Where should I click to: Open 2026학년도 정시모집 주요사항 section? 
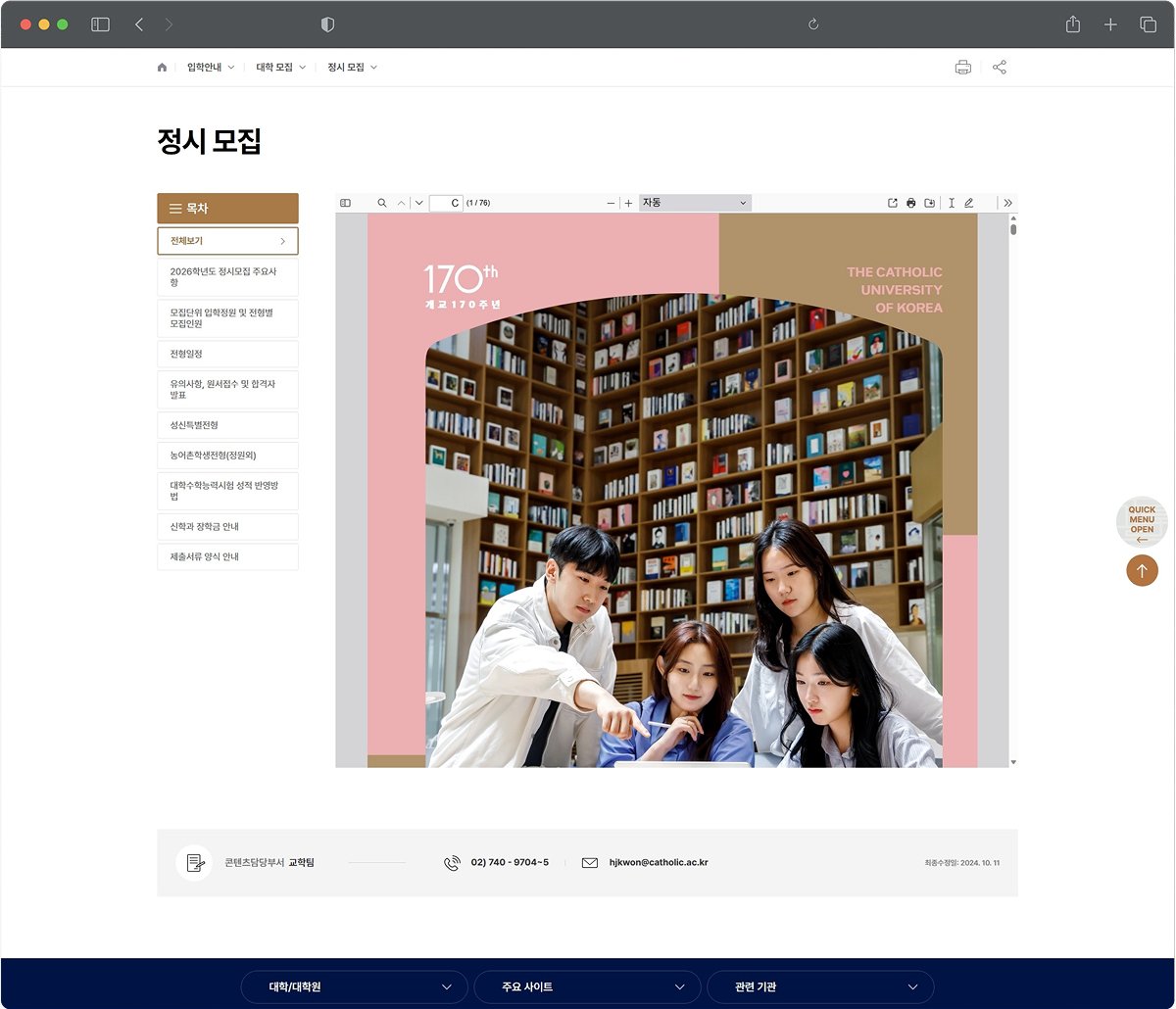[227, 277]
